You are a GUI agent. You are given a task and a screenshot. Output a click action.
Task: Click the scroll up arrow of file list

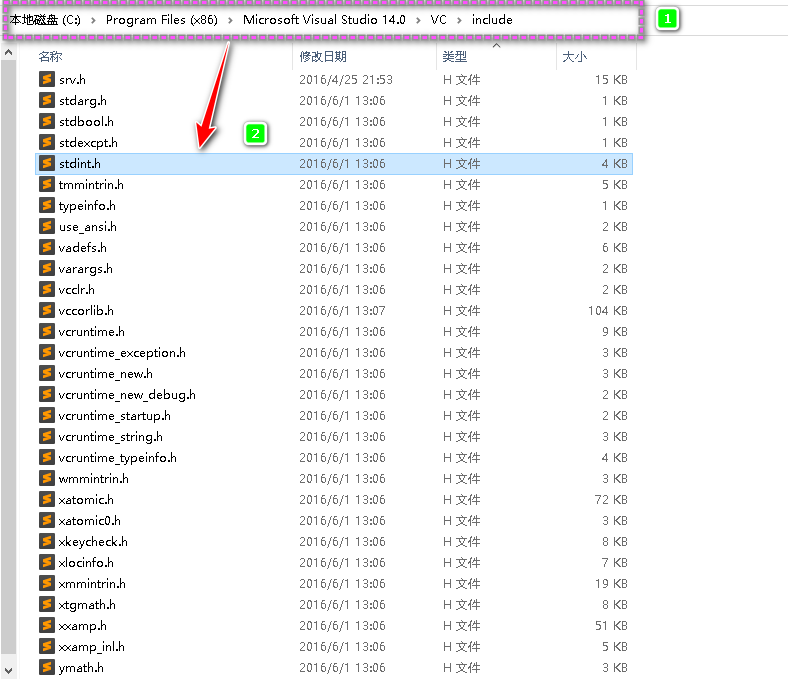tap(9, 52)
